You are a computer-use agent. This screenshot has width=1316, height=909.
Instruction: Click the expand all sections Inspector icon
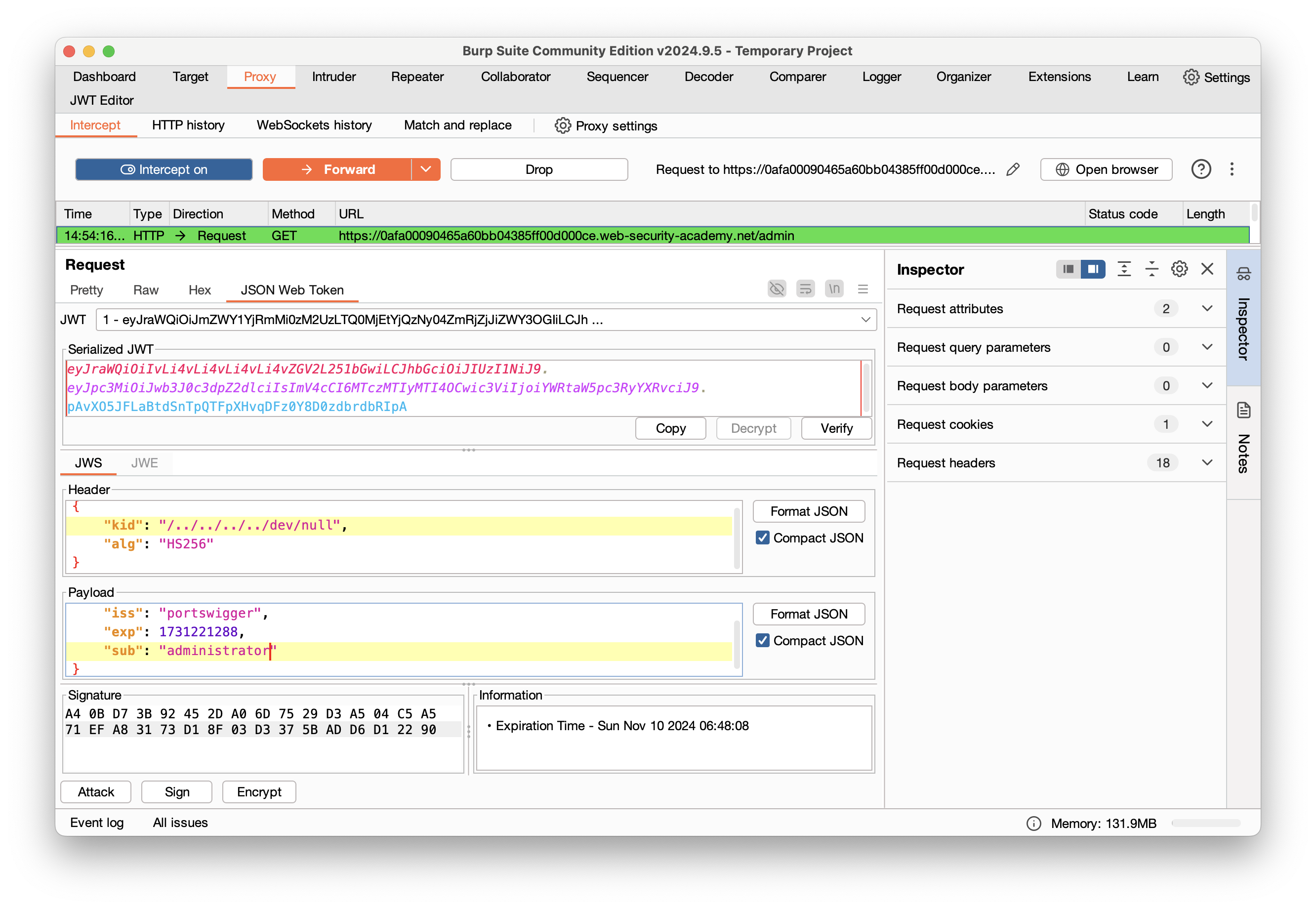click(x=1123, y=269)
